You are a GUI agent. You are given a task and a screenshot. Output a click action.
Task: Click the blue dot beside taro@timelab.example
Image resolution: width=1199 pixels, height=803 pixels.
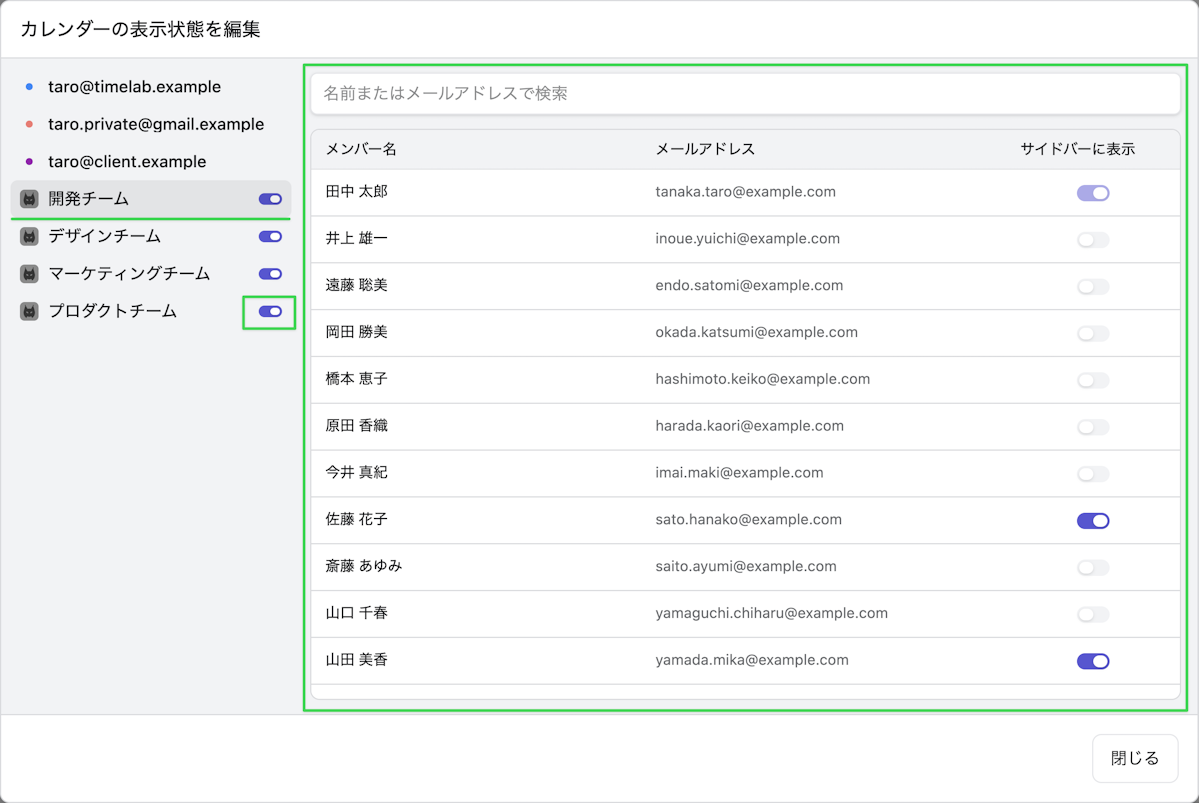click(29, 86)
